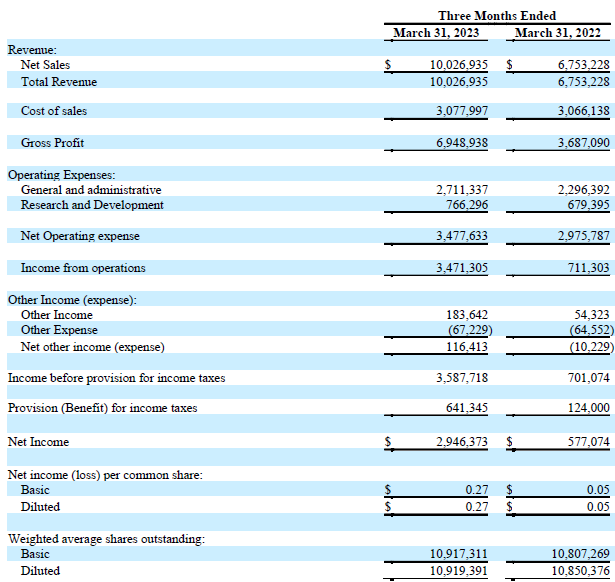Click 'Provision (Benefit) for income taxes'

pyautogui.click(x=102, y=408)
